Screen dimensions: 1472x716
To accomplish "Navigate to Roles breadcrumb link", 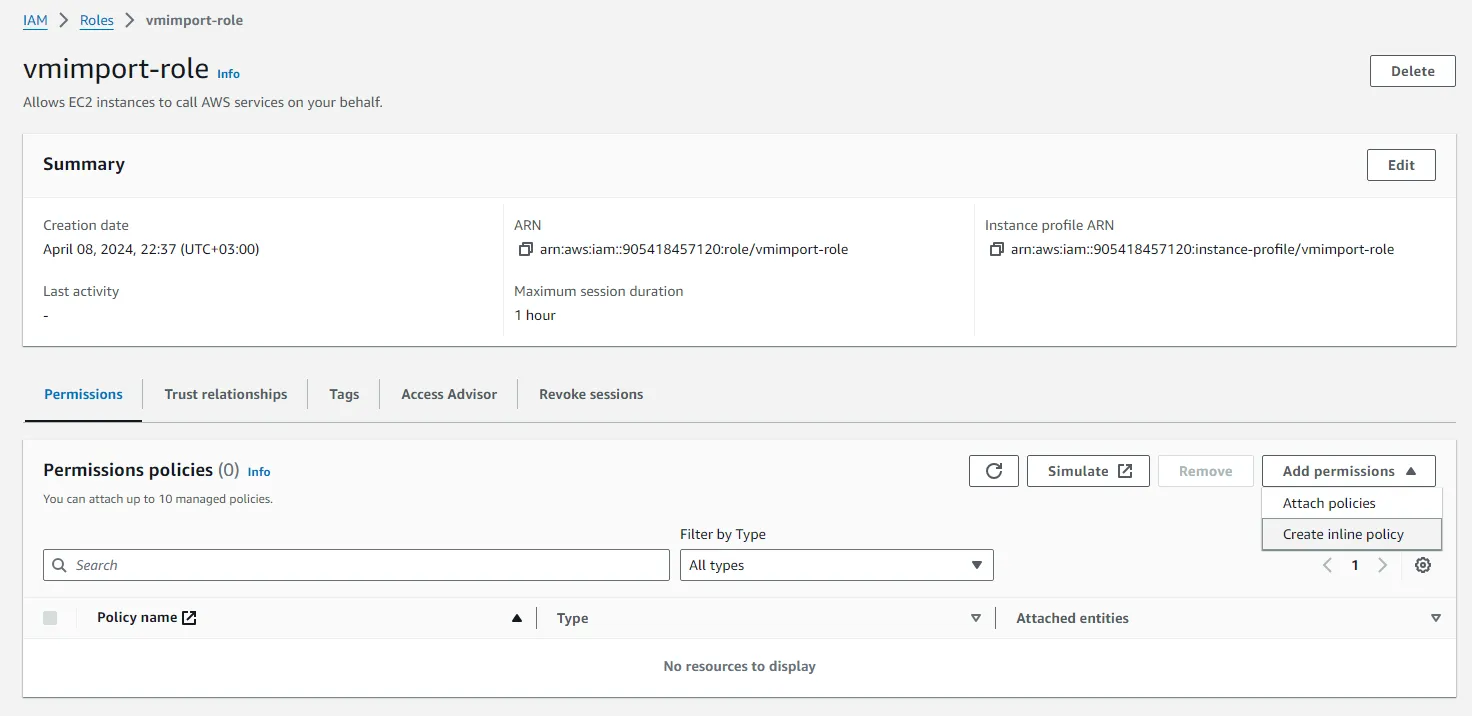I will [97, 20].
